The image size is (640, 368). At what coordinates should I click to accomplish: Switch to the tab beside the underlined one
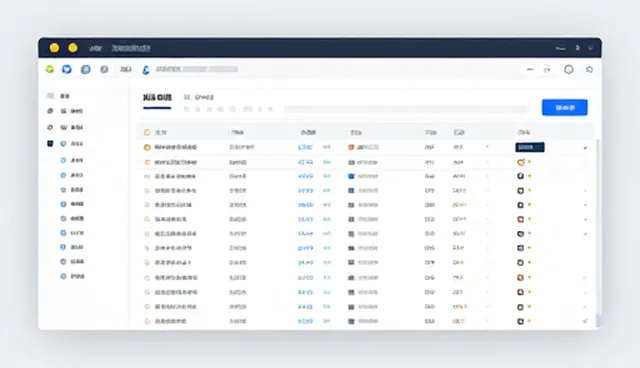coord(199,97)
